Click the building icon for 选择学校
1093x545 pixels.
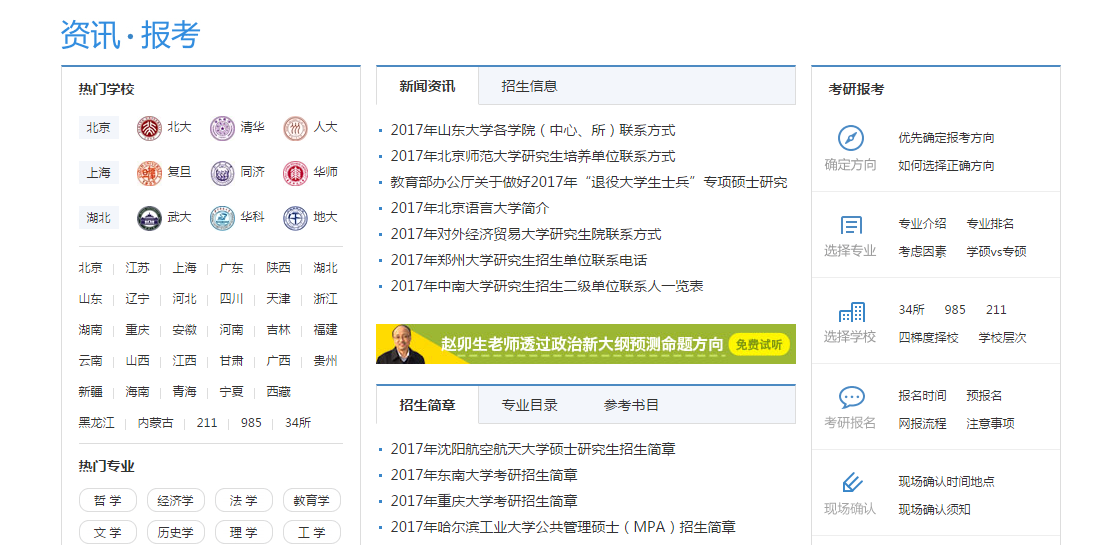point(851,312)
